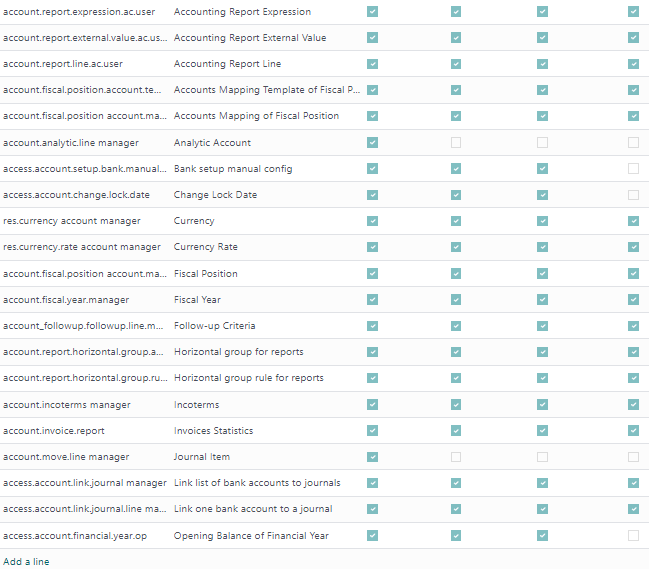Untick the second checkbox in Link one bank account to a journal row
Image resolution: width=649 pixels, height=569 pixels.
[x=456, y=509]
